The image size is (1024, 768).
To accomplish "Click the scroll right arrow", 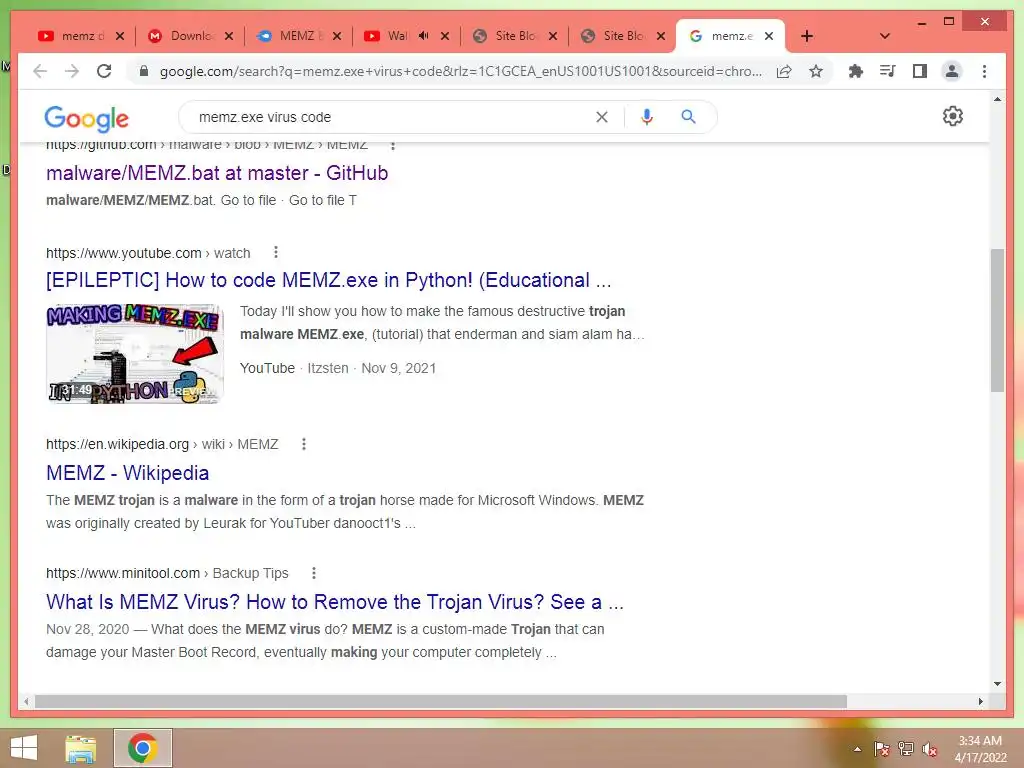I will pyautogui.click(x=980, y=701).
